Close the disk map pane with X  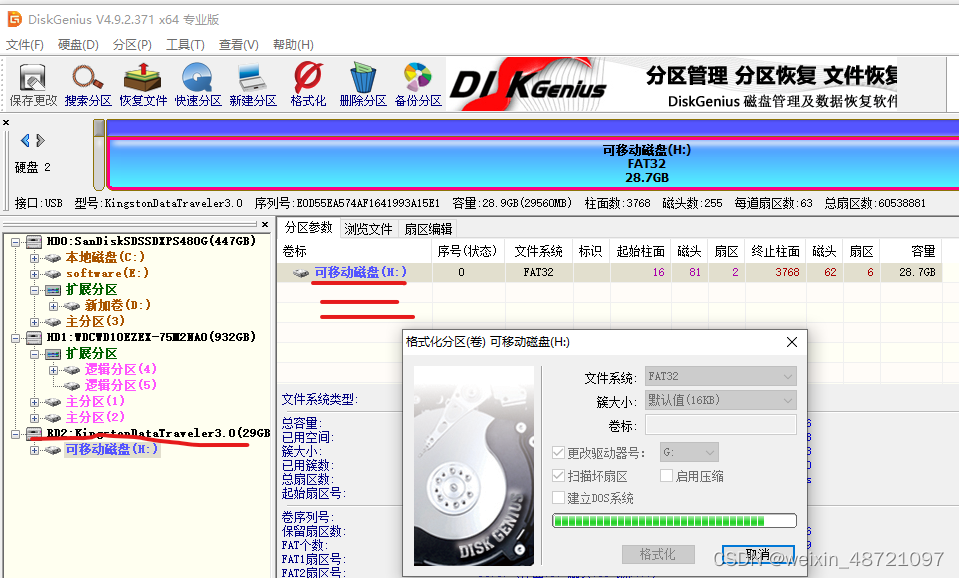(6, 122)
